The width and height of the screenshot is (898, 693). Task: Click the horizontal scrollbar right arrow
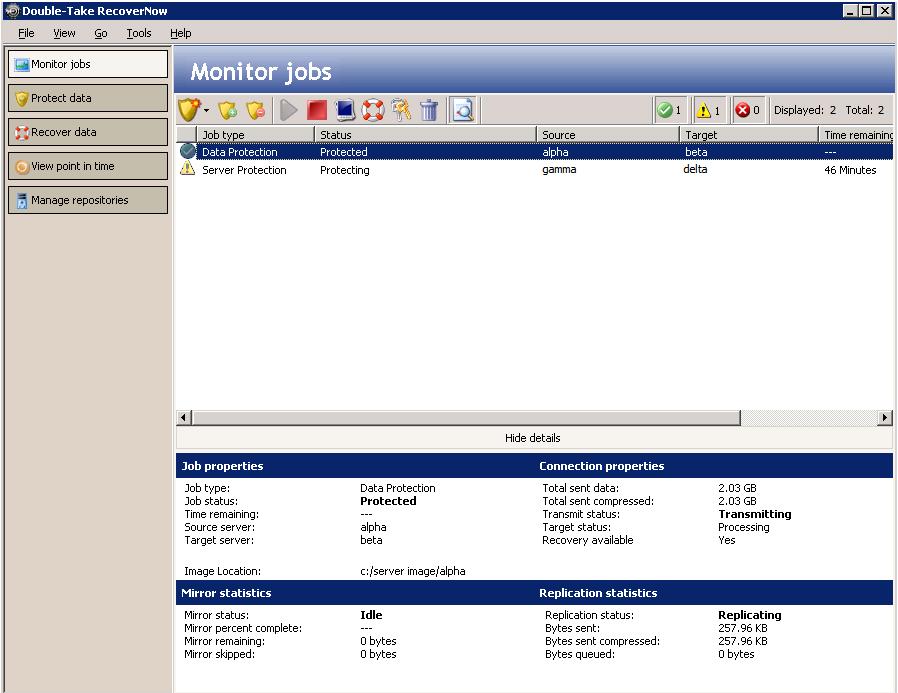(x=885, y=418)
